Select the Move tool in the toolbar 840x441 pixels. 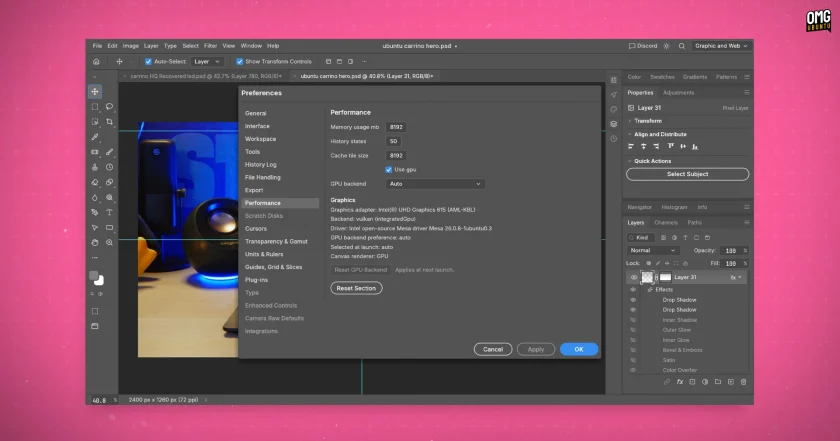point(95,92)
